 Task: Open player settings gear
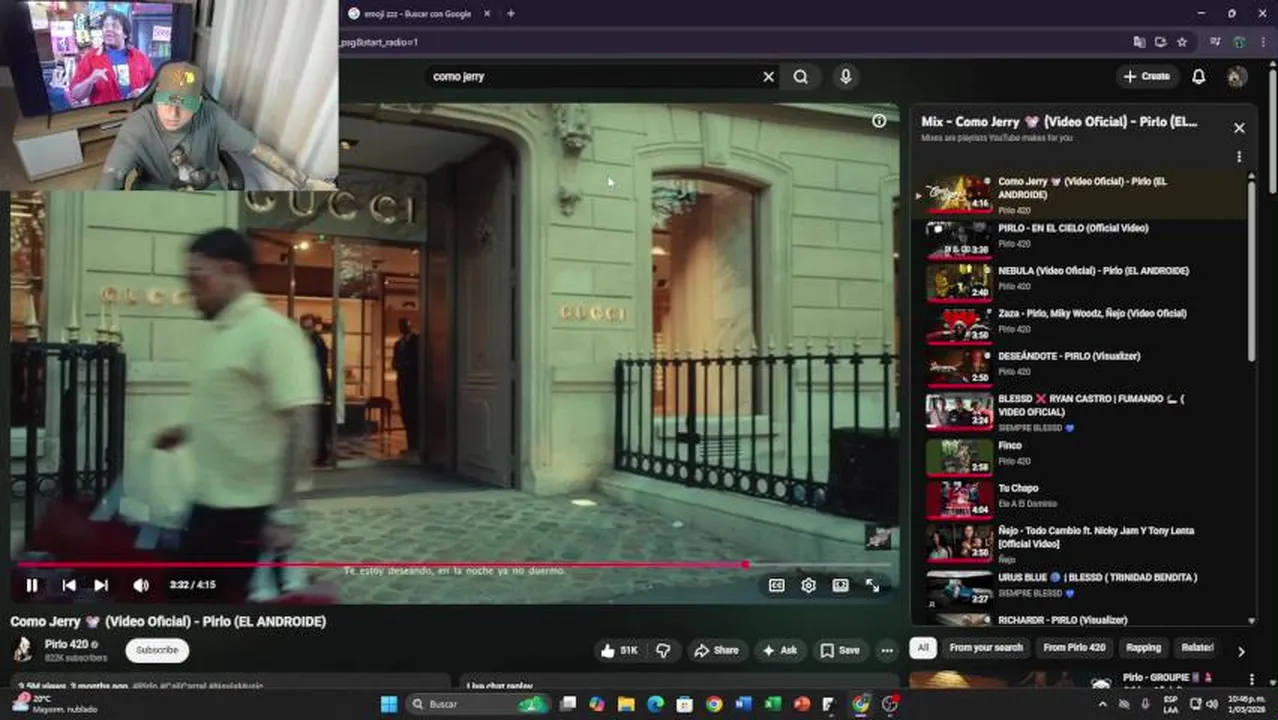pyautogui.click(x=808, y=586)
